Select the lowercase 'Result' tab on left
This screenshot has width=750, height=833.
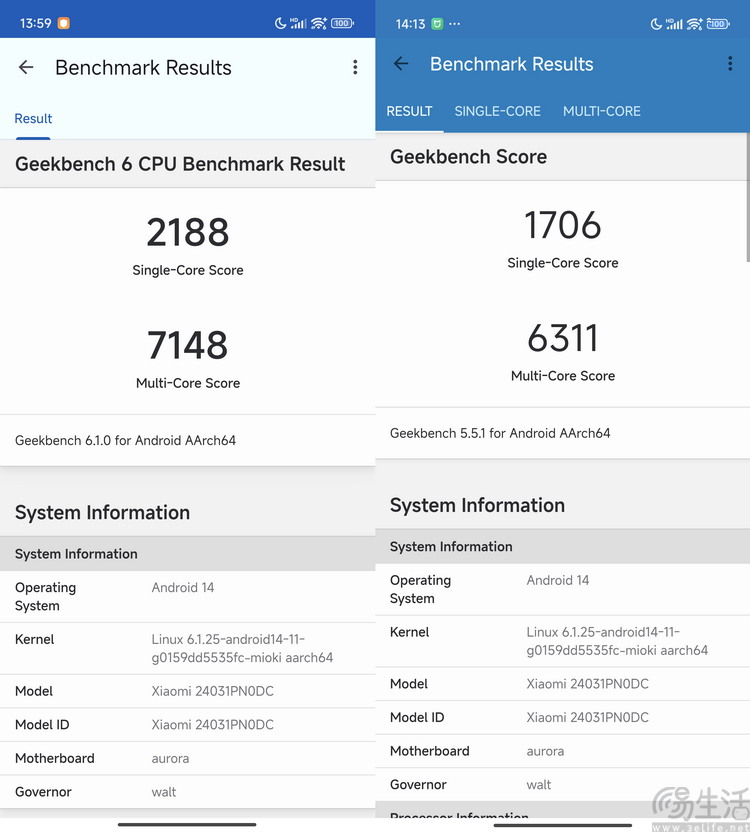click(33, 118)
